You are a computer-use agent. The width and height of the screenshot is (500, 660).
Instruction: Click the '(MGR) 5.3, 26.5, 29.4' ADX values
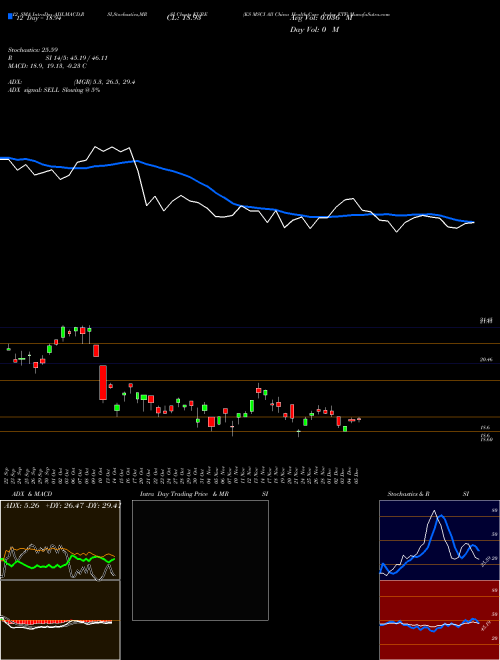point(104,82)
